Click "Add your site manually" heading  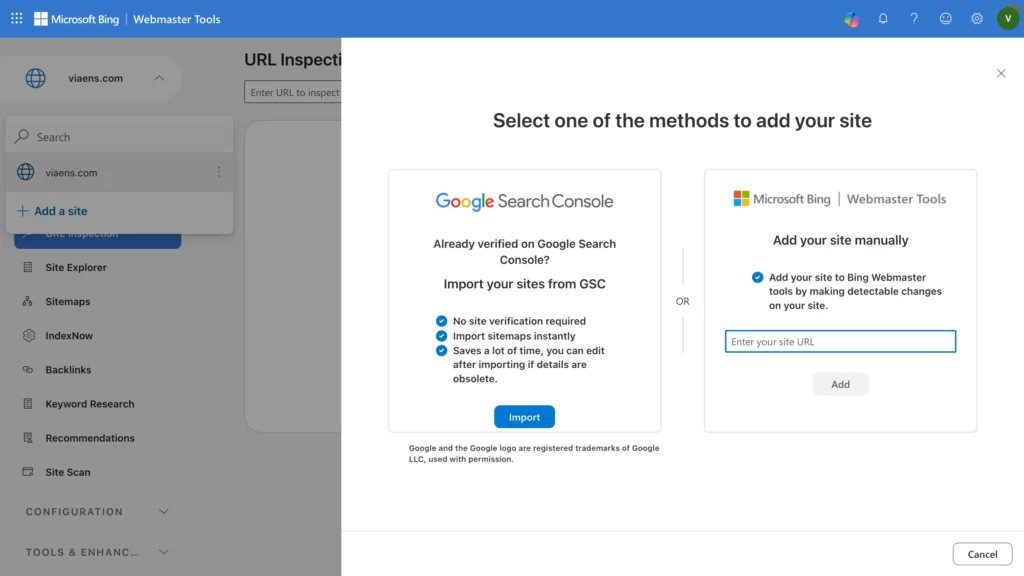click(x=840, y=240)
